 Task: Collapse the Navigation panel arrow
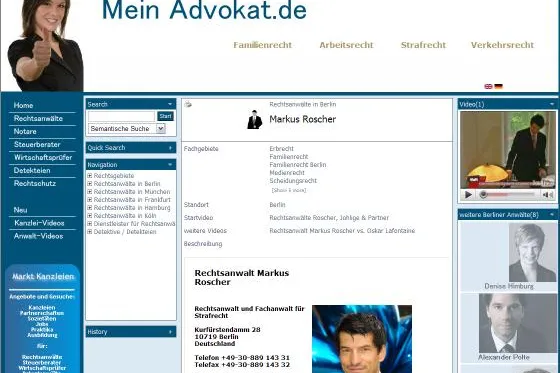(x=170, y=165)
